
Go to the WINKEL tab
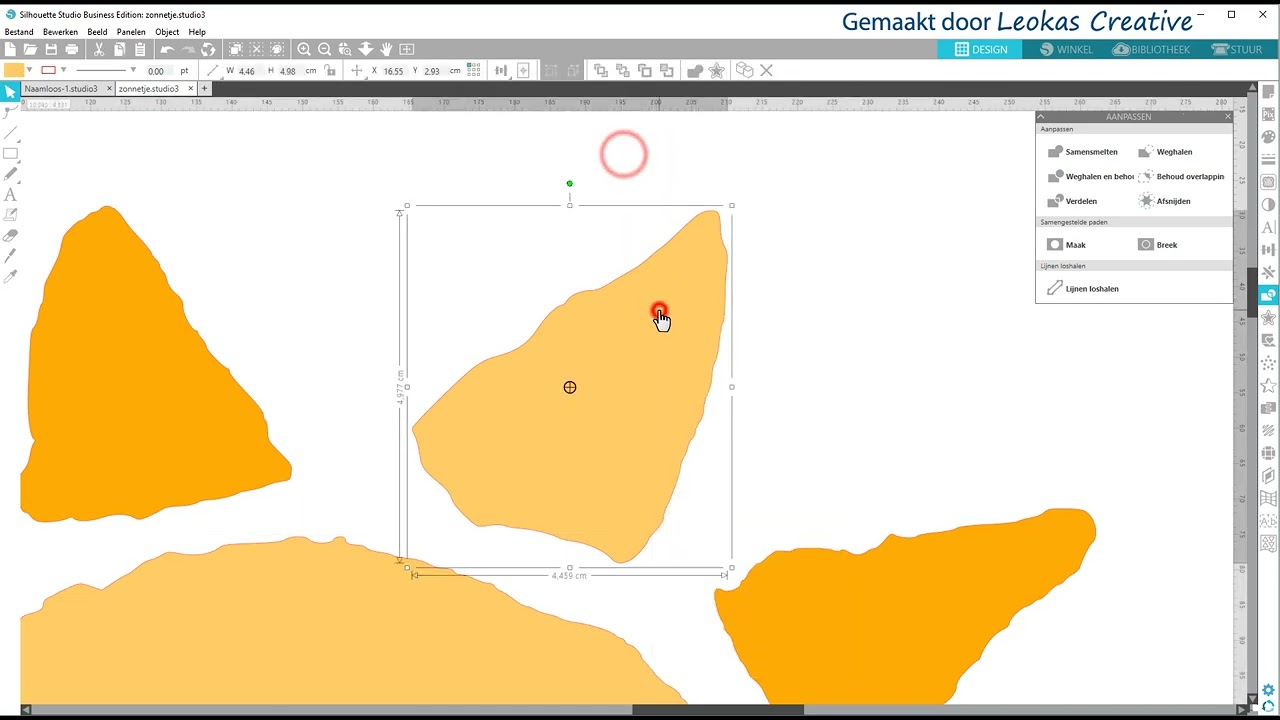point(1066,49)
